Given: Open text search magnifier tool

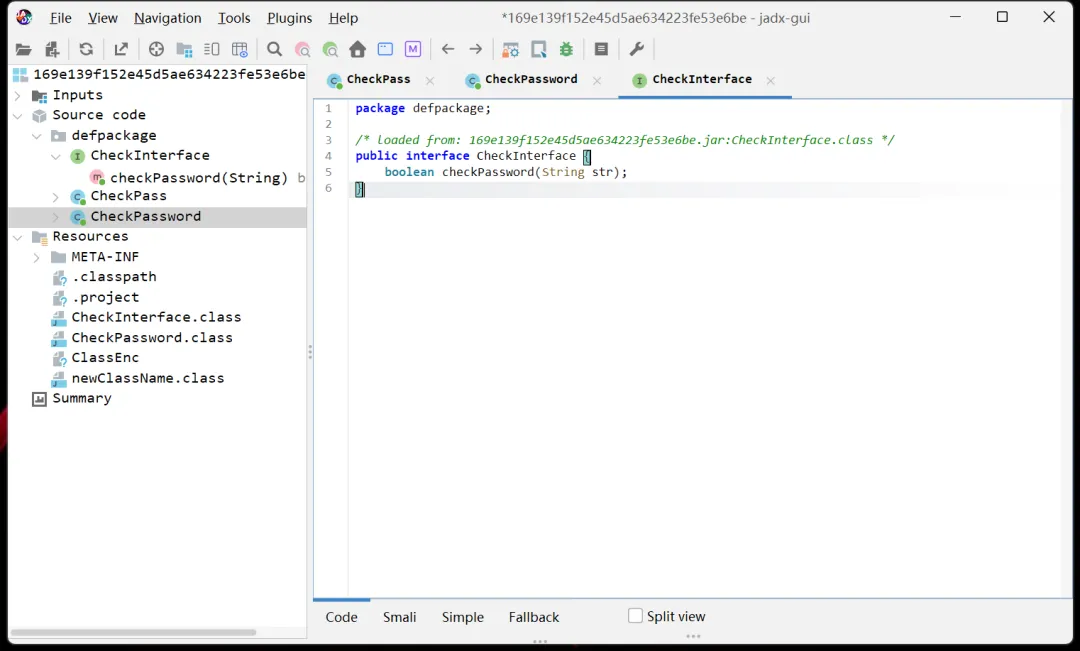Looking at the screenshot, I should tap(274, 49).
